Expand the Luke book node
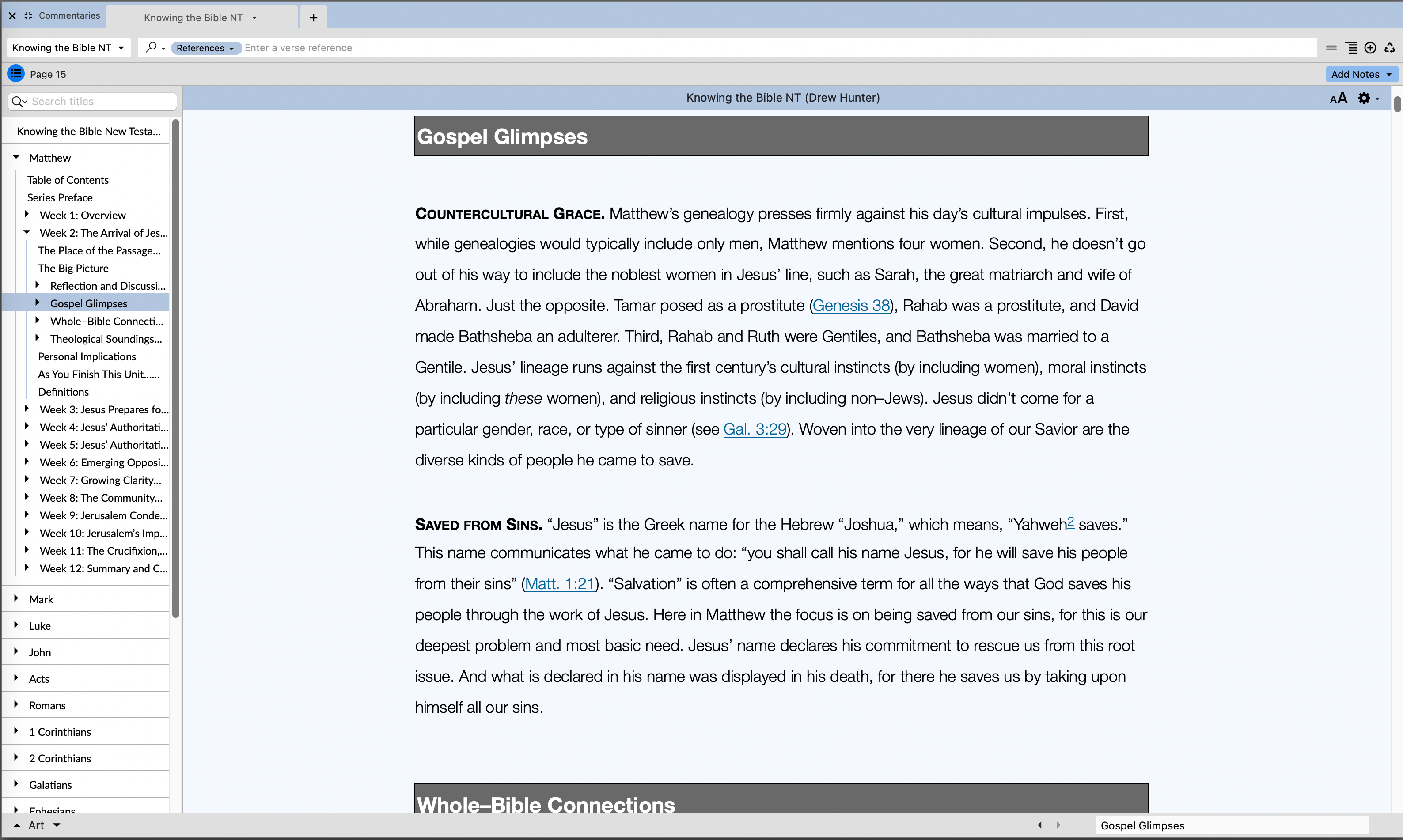This screenshot has width=1403, height=840. tap(16, 625)
